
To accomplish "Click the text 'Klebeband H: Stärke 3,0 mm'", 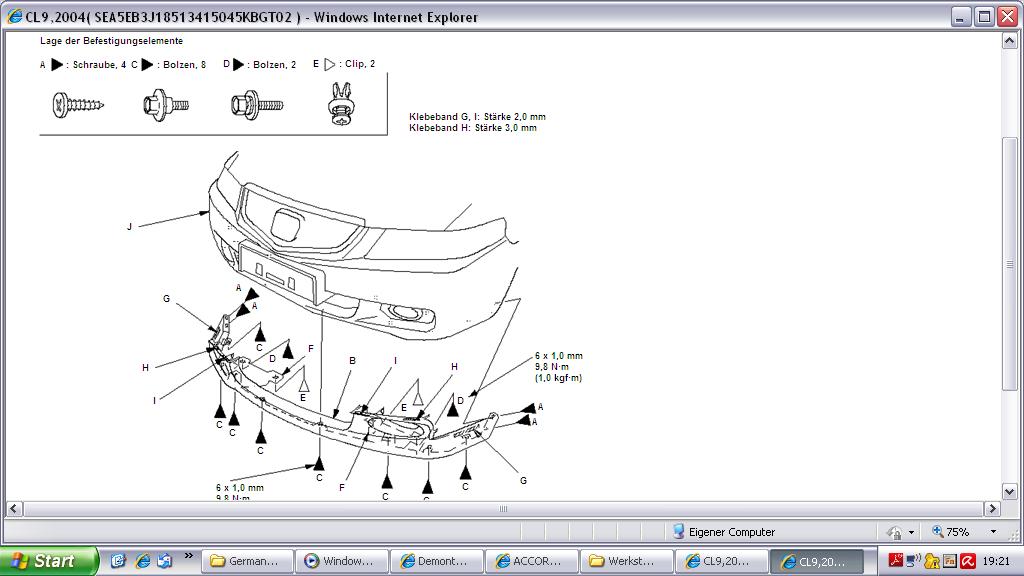I will 473,128.
